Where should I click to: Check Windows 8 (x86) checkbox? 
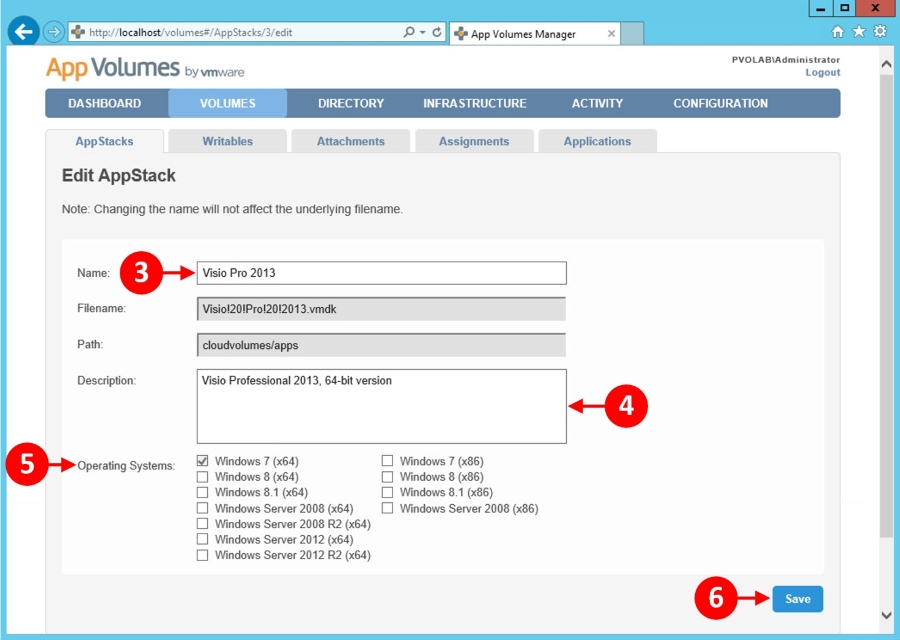tap(387, 476)
